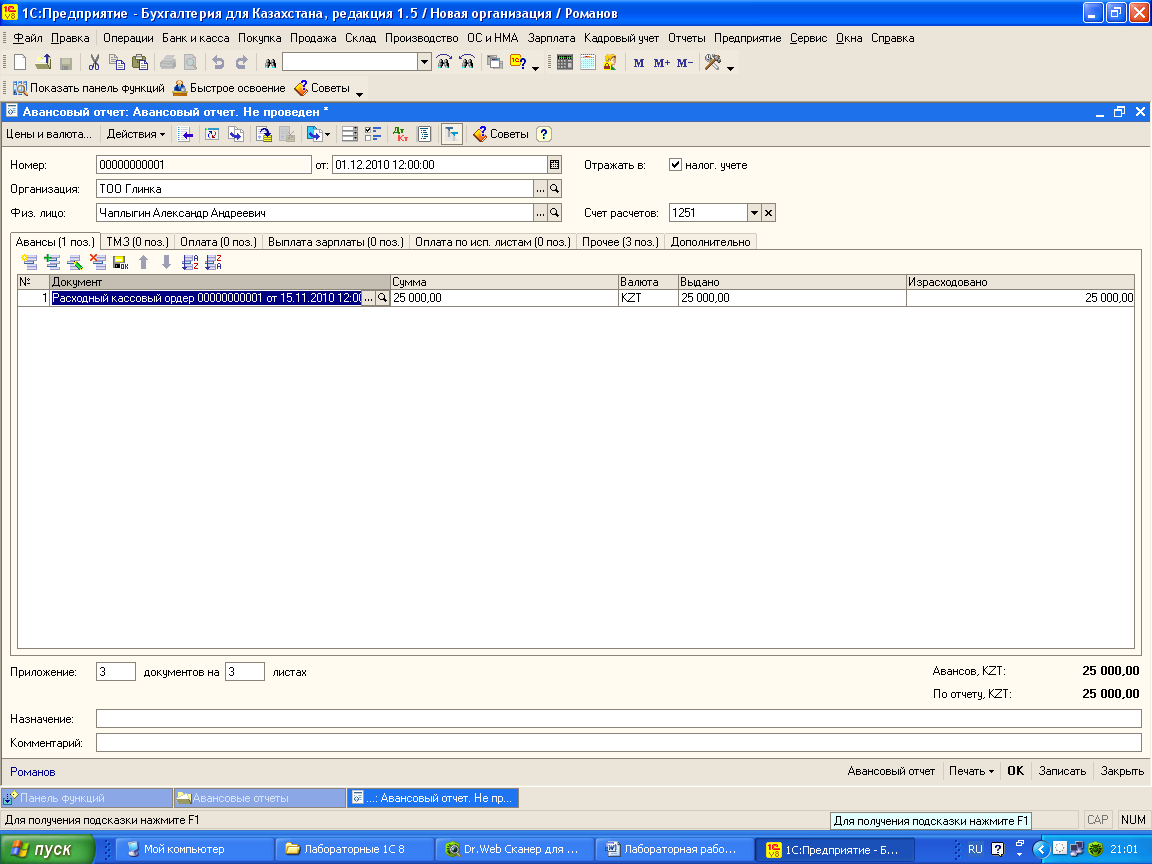The height and width of the screenshot is (864, 1152).
Task: Open the Печать dropdown at bottom
Action: point(971,771)
